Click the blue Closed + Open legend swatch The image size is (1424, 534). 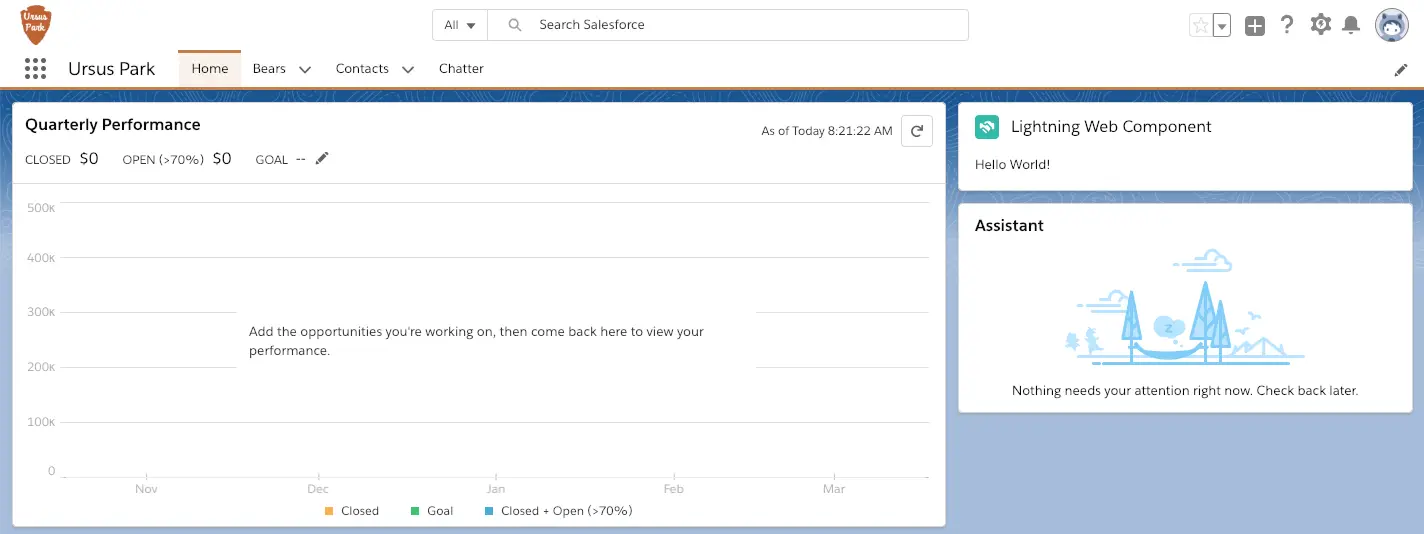click(x=489, y=511)
